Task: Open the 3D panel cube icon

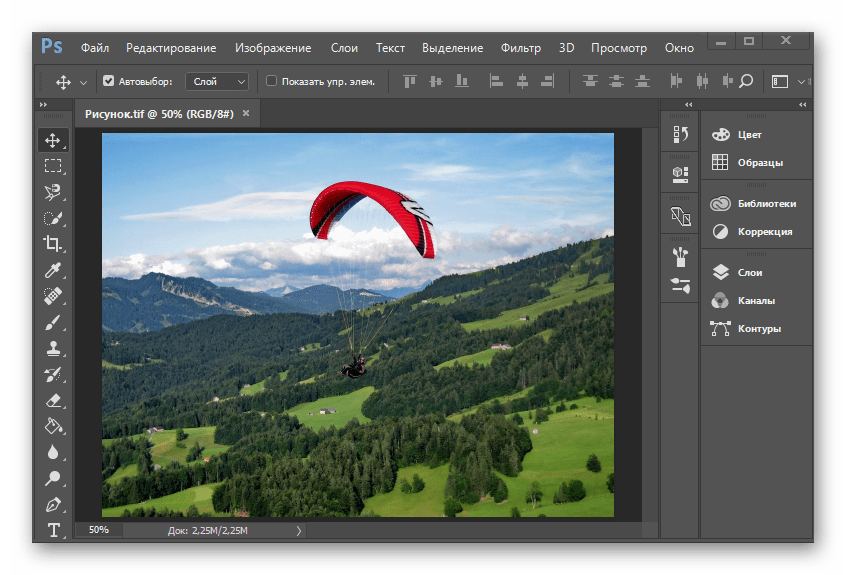Action: 680,175
